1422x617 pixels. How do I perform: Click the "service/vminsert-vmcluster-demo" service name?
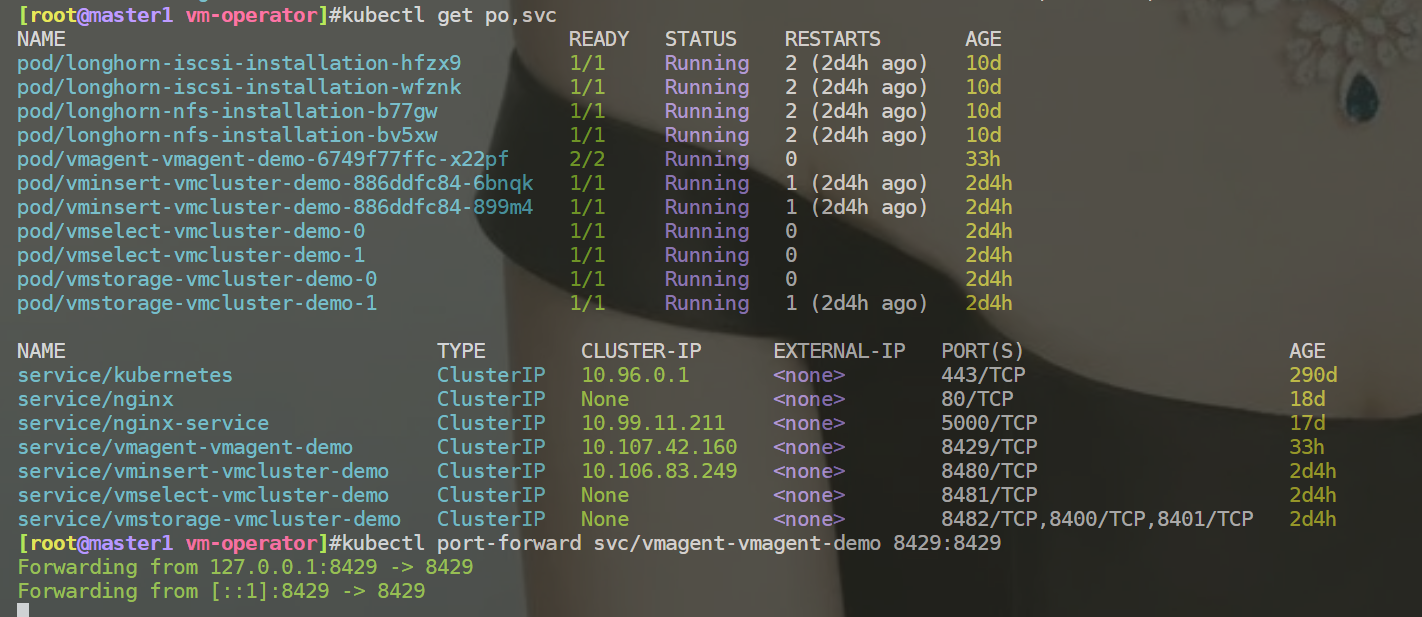click(203, 471)
